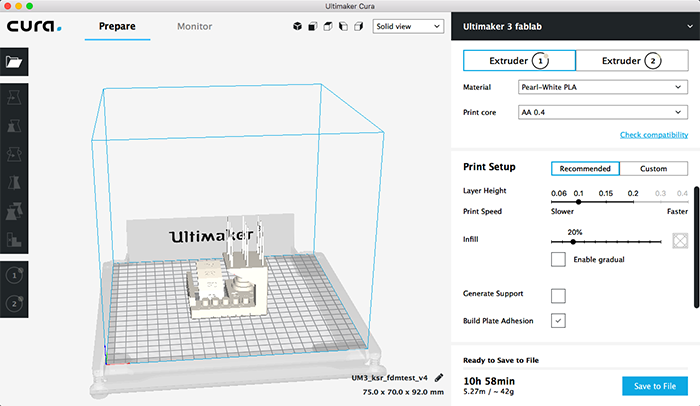This screenshot has height=406, width=700.
Task: Expand the Ultimaker 3 fablab printer menu
Action: (x=575, y=26)
